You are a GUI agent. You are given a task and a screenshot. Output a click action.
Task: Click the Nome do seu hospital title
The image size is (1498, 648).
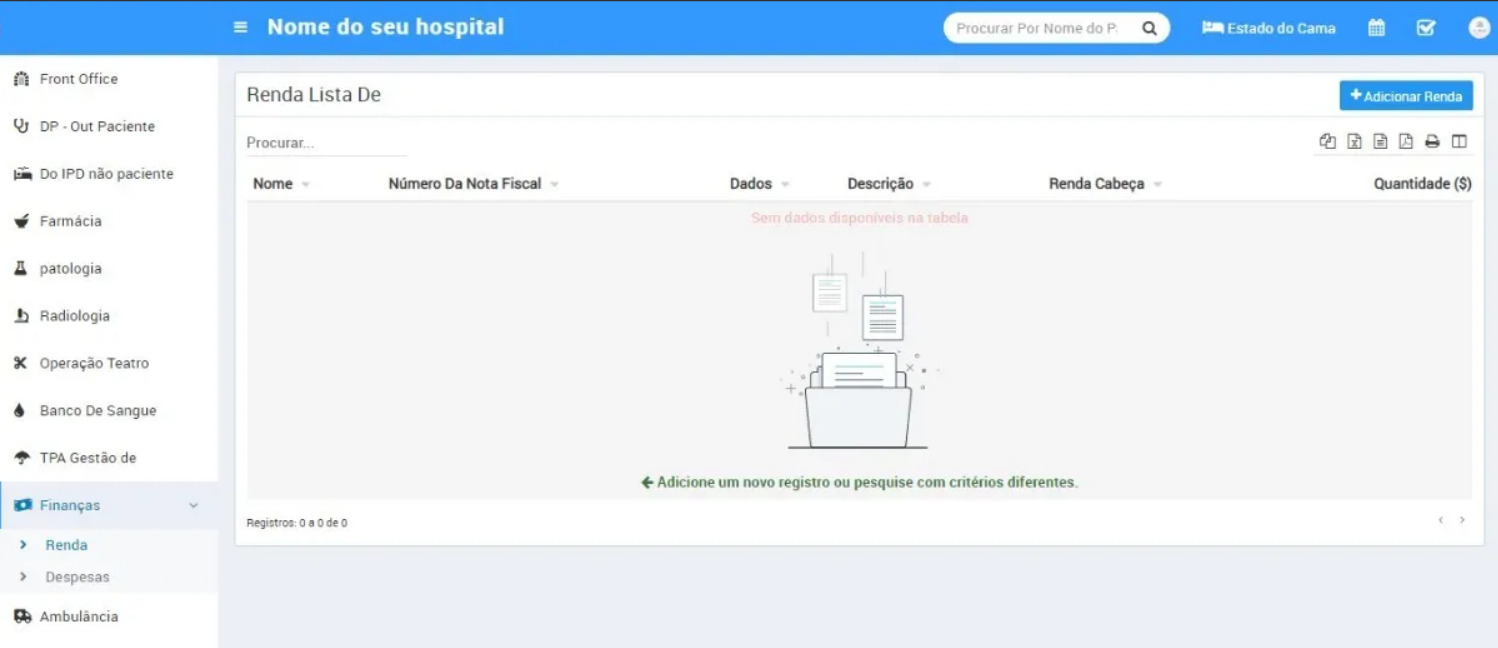point(386,27)
